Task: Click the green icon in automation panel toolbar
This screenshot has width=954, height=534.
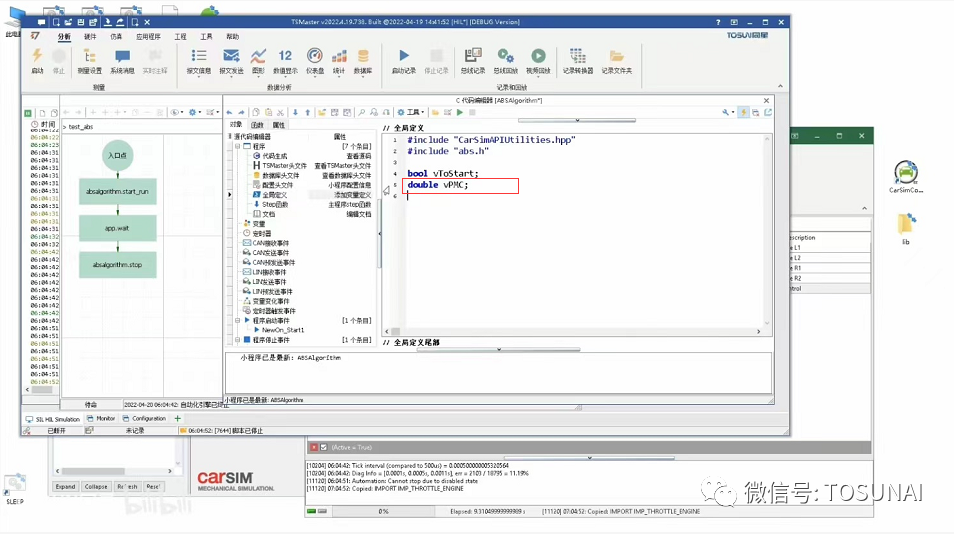Action: (x=28, y=113)
